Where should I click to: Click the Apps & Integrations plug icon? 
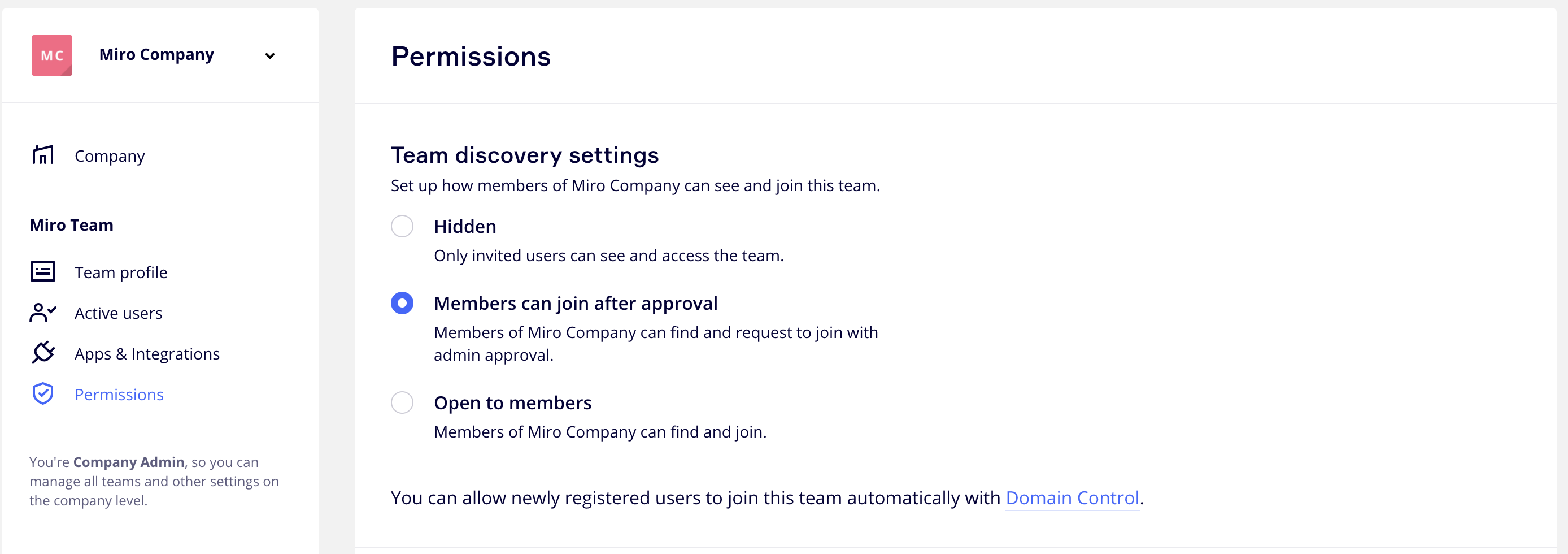42,353
